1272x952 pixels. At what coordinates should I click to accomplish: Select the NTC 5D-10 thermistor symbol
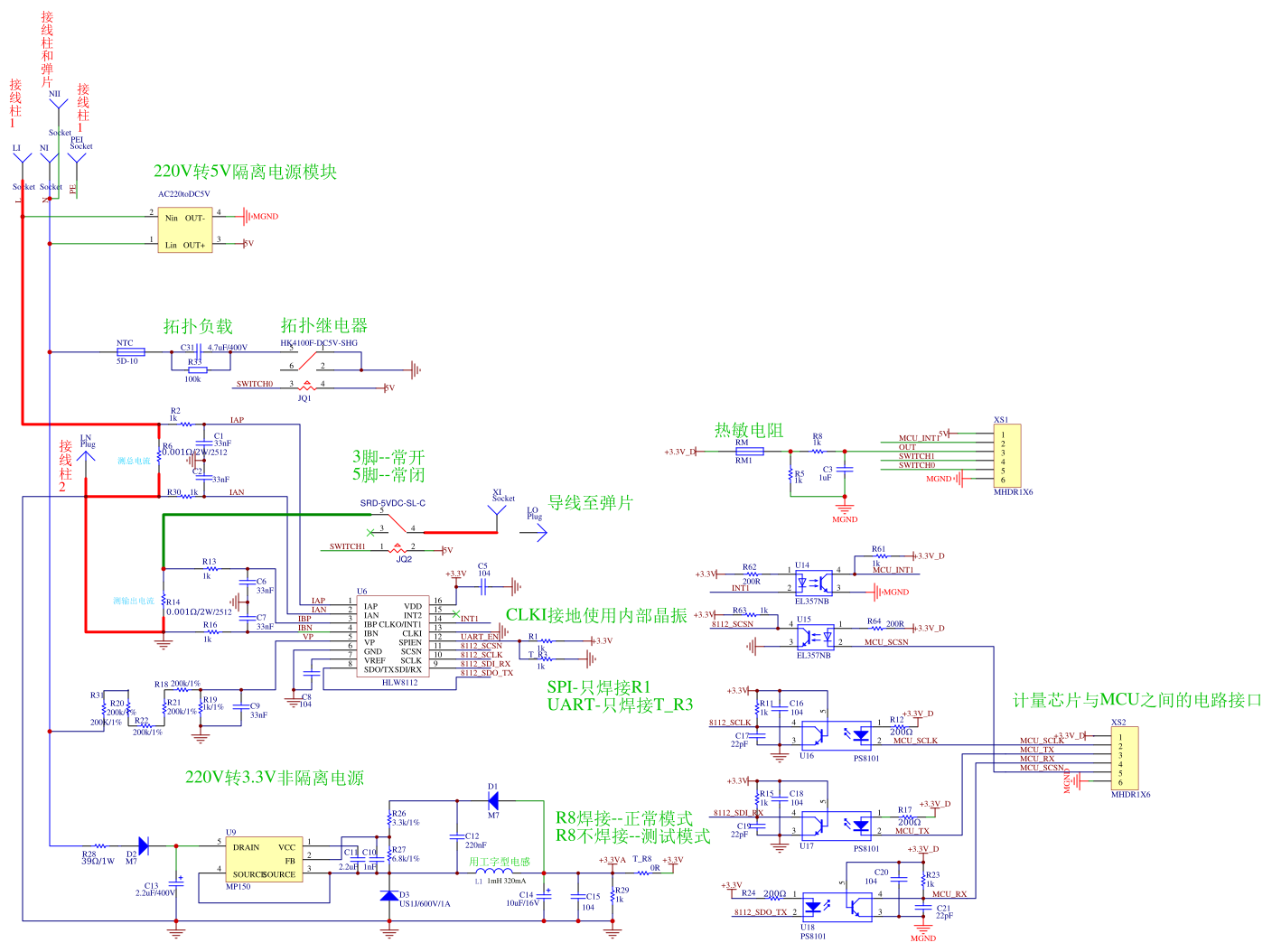[x=131, y=352]
